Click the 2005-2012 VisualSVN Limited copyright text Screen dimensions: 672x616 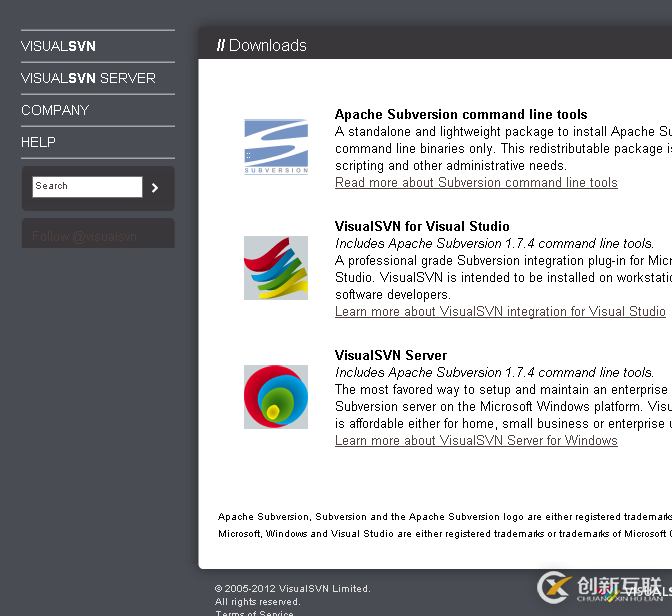(293, 589)
